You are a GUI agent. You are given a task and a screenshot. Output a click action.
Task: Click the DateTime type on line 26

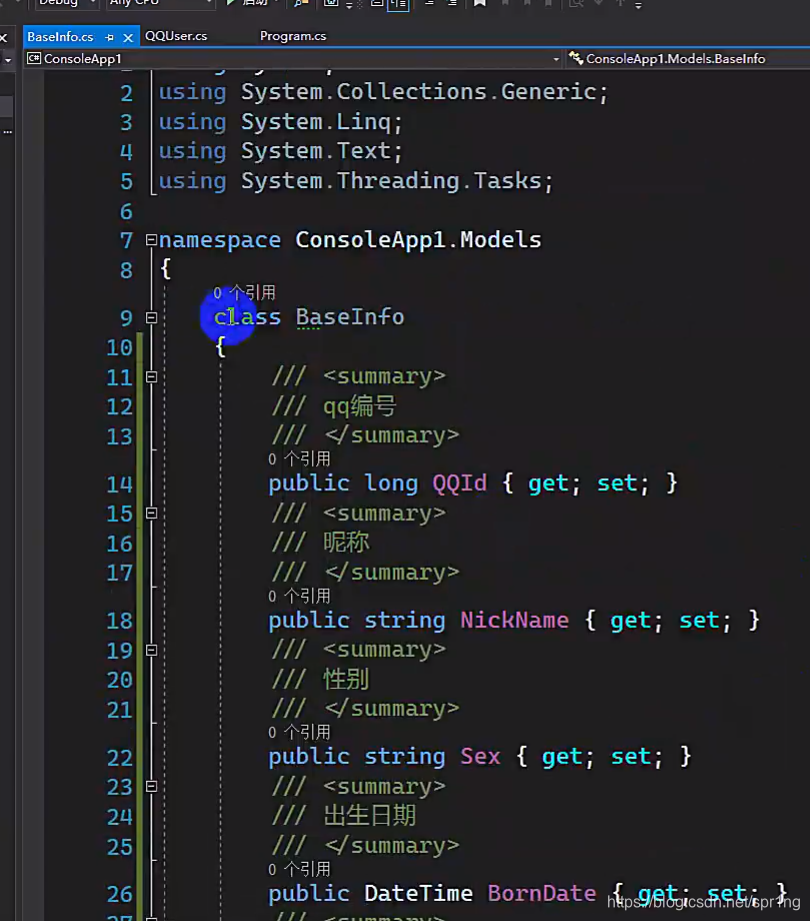tap(418, 893)
